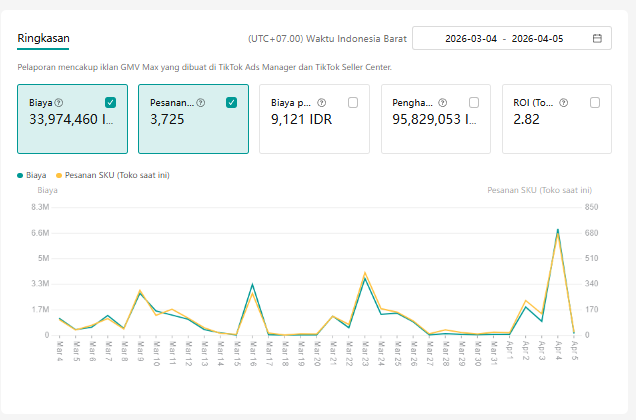Toggle the Biaya series in chart legend
Image resolution: width=636 pixels, height=420 pixels.
32,175
